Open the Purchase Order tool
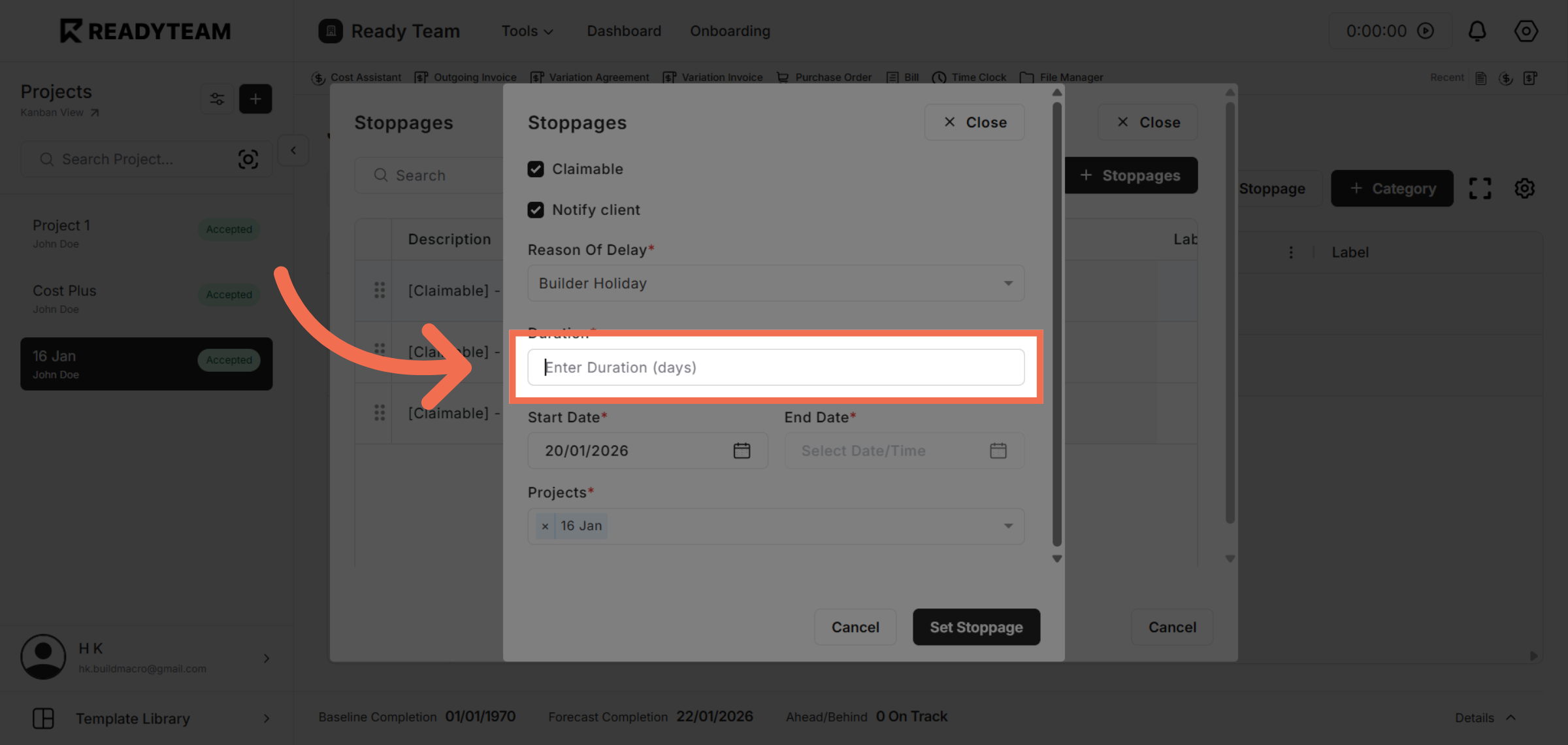Screen dimensions: 1568x745 [x=825, y=77]
